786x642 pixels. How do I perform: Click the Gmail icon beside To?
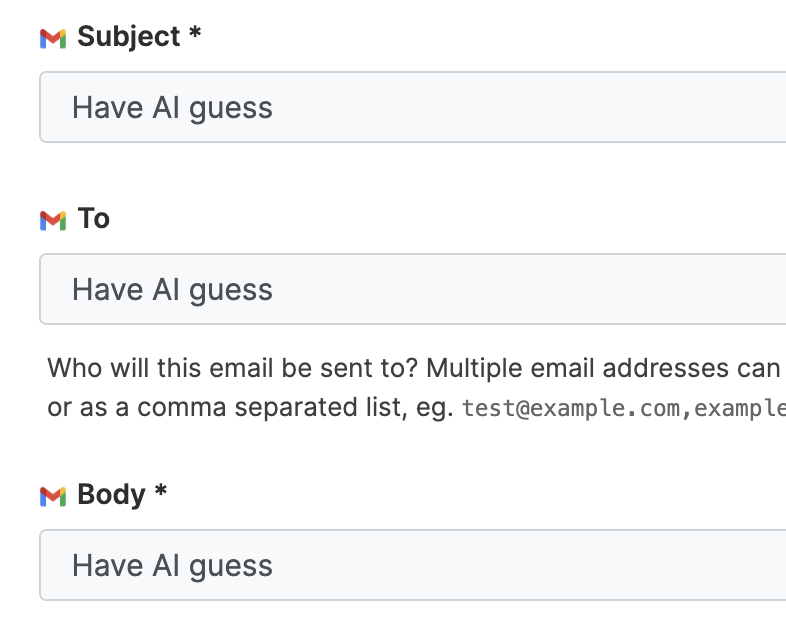(x=53, y=221)
